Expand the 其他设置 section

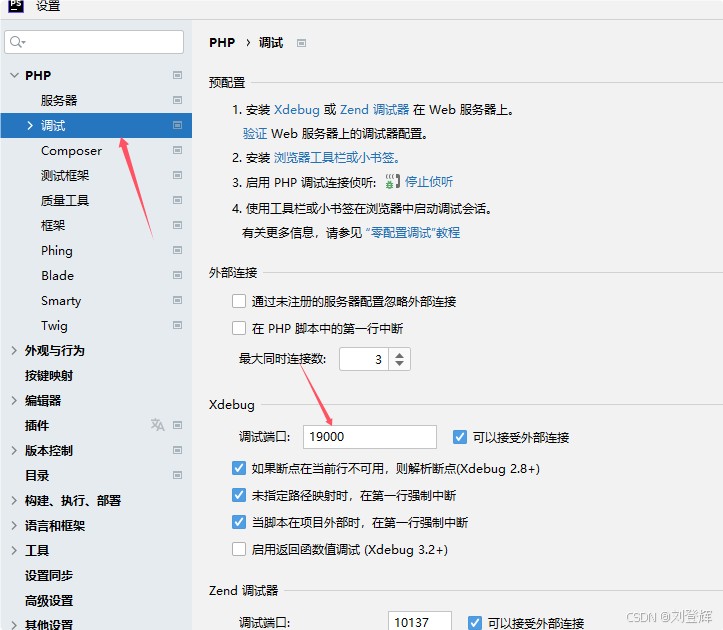point(14,624)
